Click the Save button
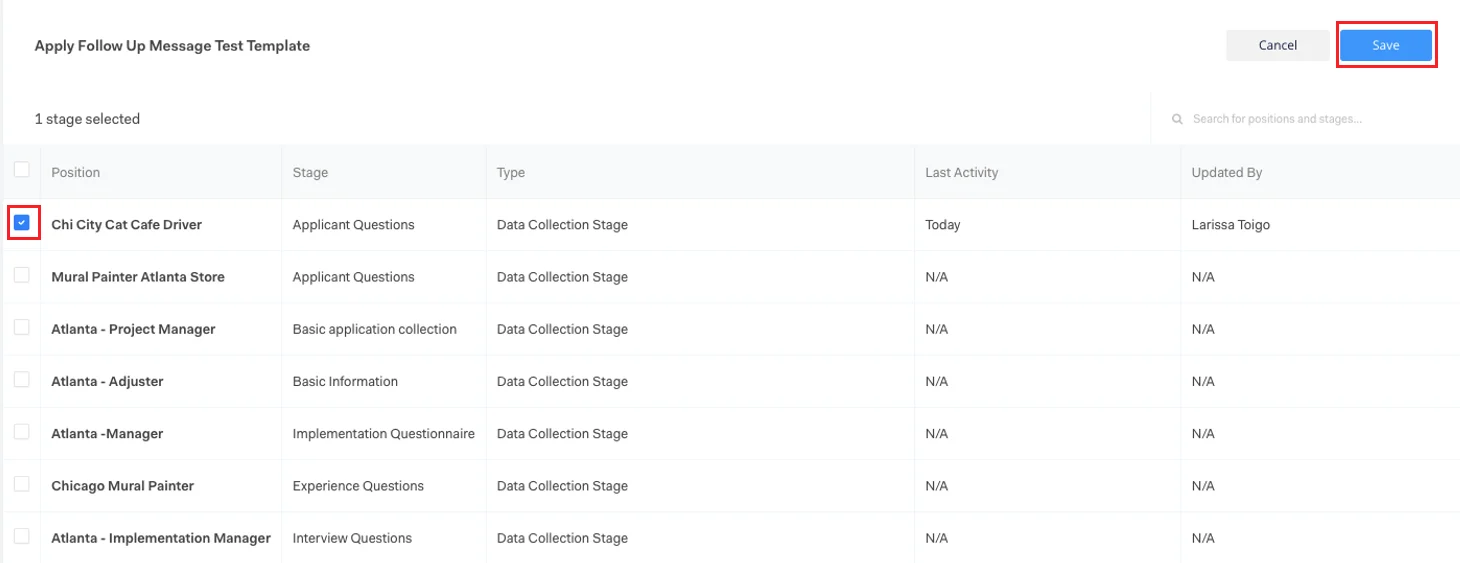 pyautogui.click(x=1386, y=45)
